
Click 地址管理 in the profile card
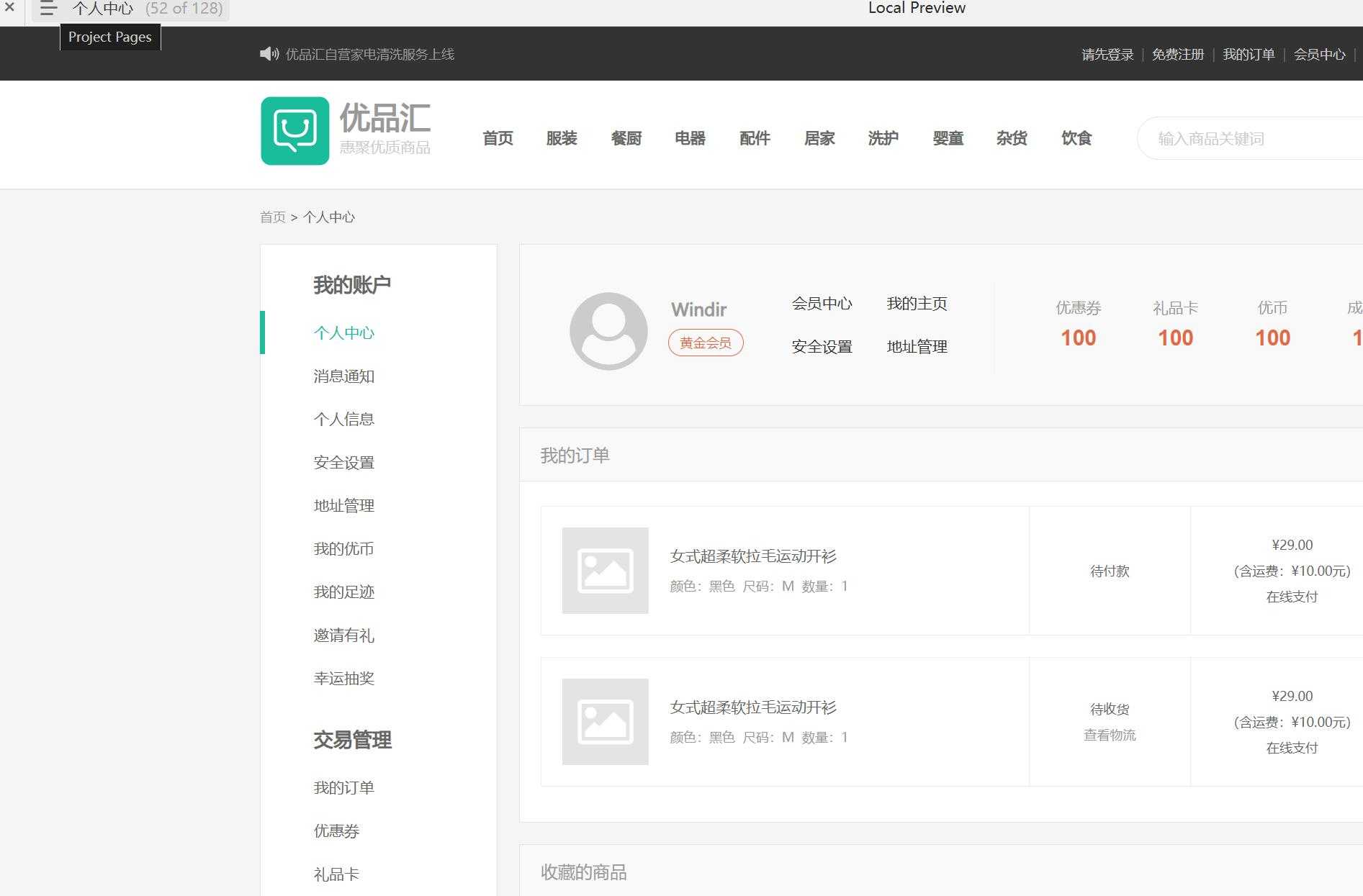917,347
